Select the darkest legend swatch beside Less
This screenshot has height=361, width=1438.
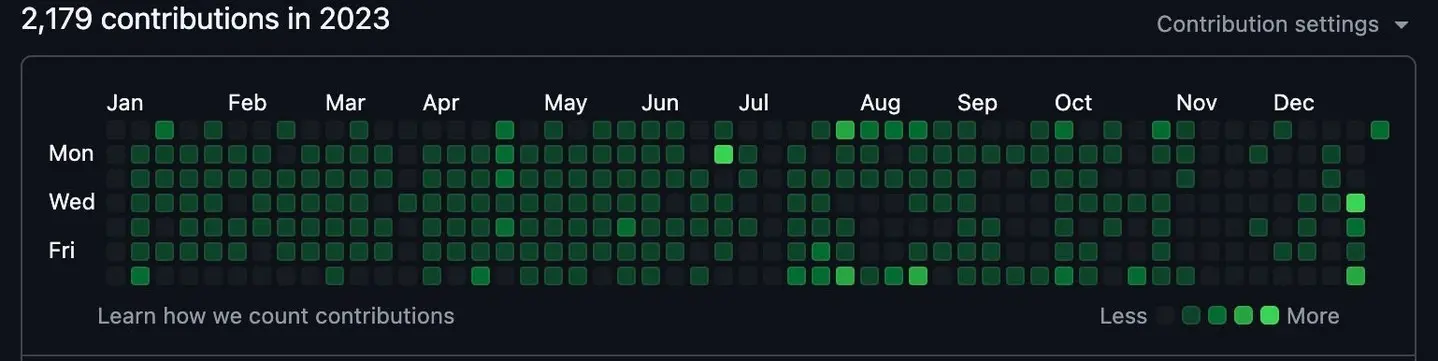[1165, 316]
